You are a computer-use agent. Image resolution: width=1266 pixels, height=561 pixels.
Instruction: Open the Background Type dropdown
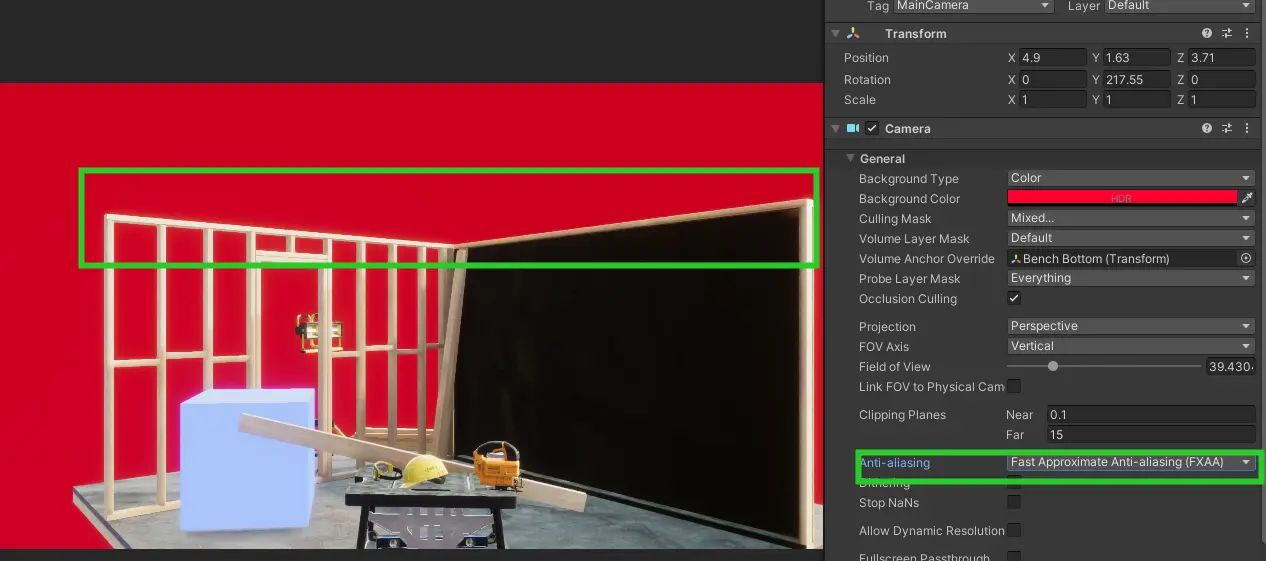[1130, 178]
